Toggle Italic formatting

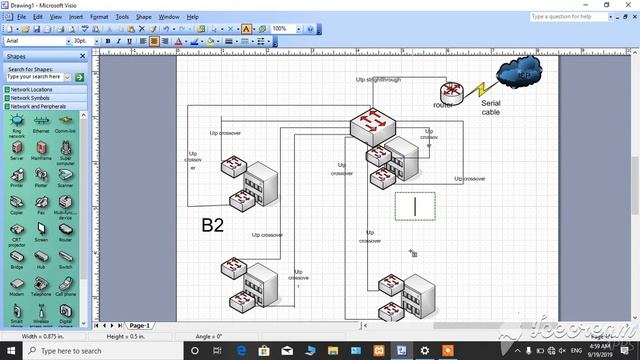pyautogui.click(x=118, y=41)
